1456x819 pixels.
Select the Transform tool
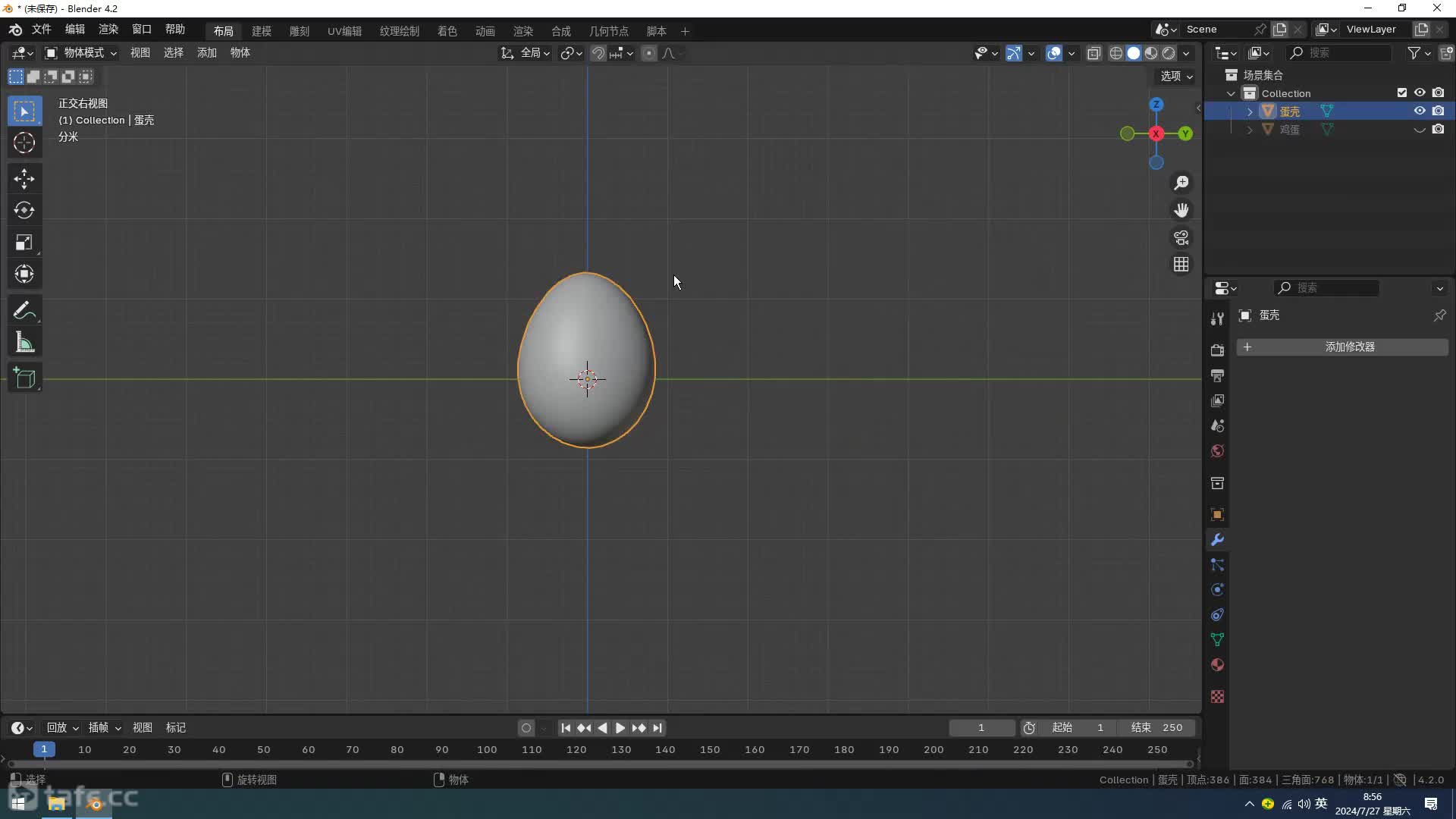pos(24,274)
